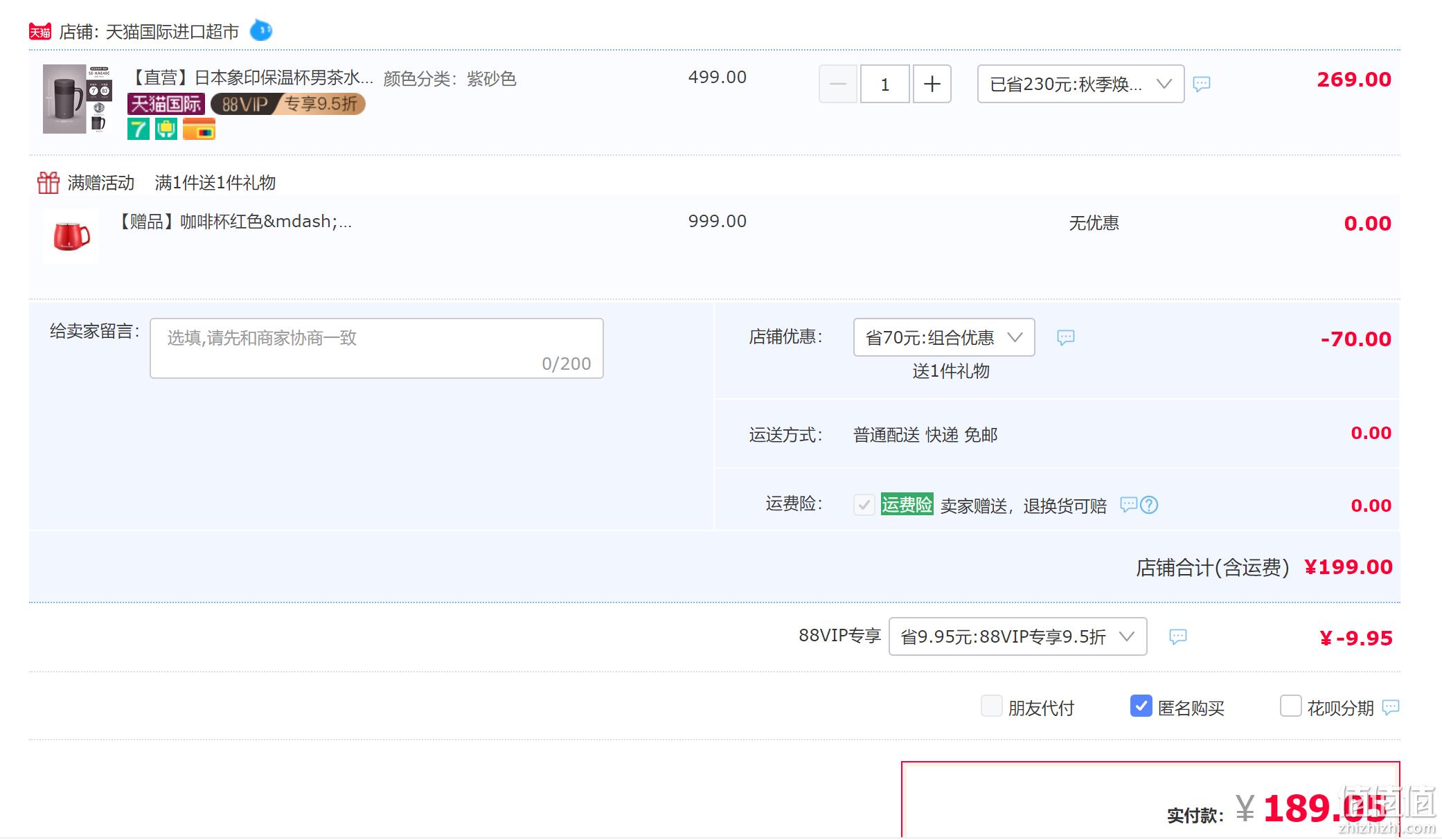This screenshot has height=840, width=1442.
Task: Expand the 已省230元 promotion dropdown
Action: pos(1081,84)
